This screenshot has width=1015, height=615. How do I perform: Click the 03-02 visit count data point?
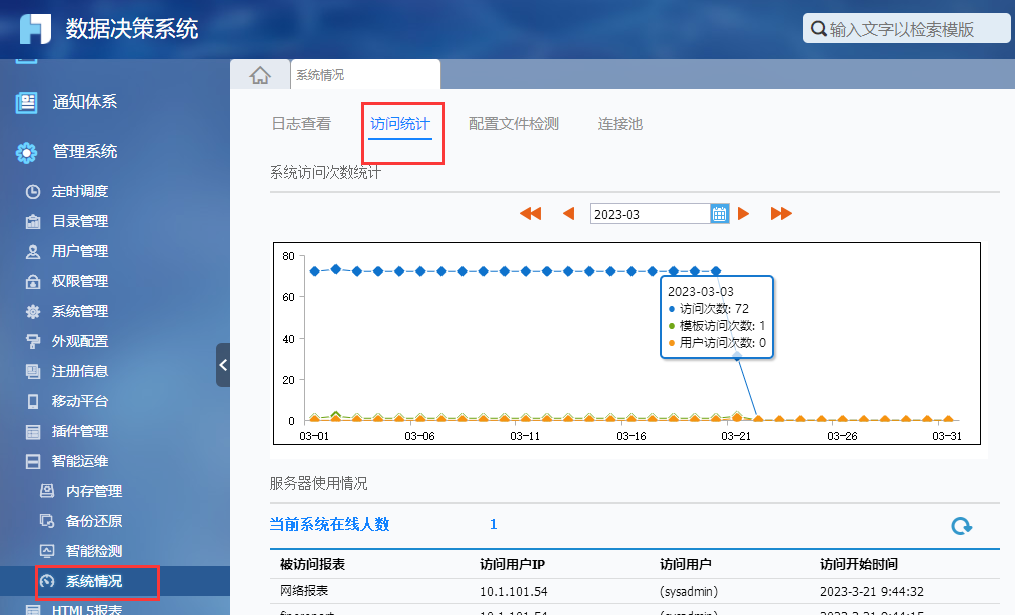(336, 269)
